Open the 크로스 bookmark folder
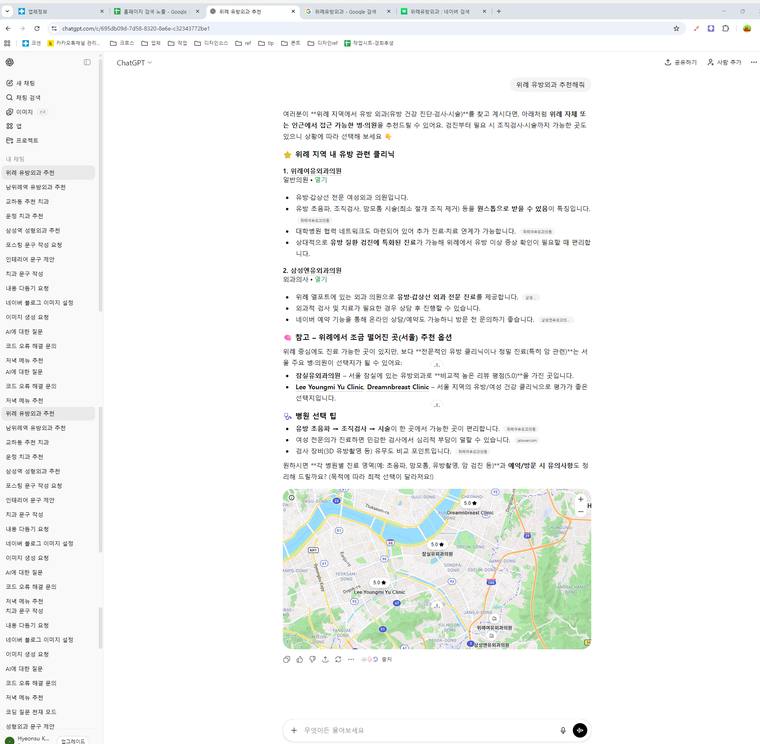This screenshot has width=760, height=744. click(x=122, y=43)
